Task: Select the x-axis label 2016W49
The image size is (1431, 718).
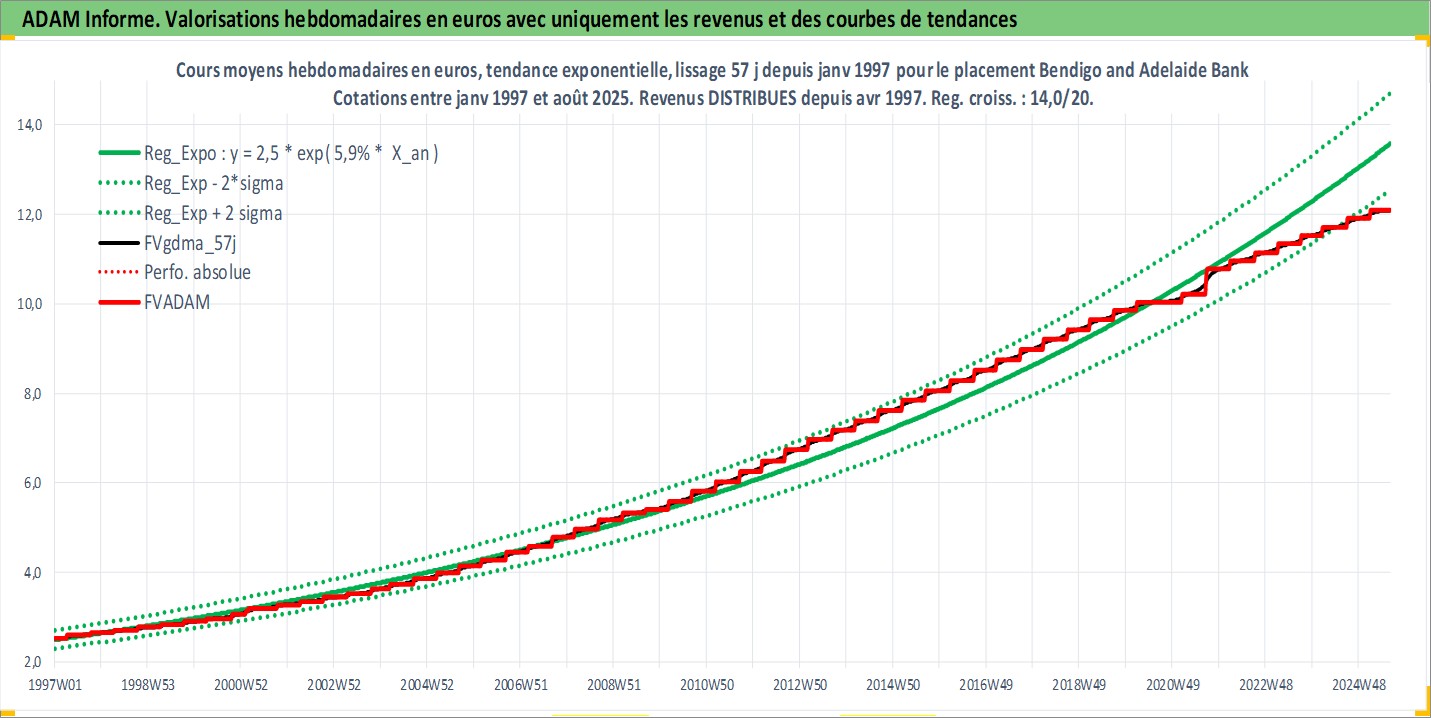Action: pos(986,685)
